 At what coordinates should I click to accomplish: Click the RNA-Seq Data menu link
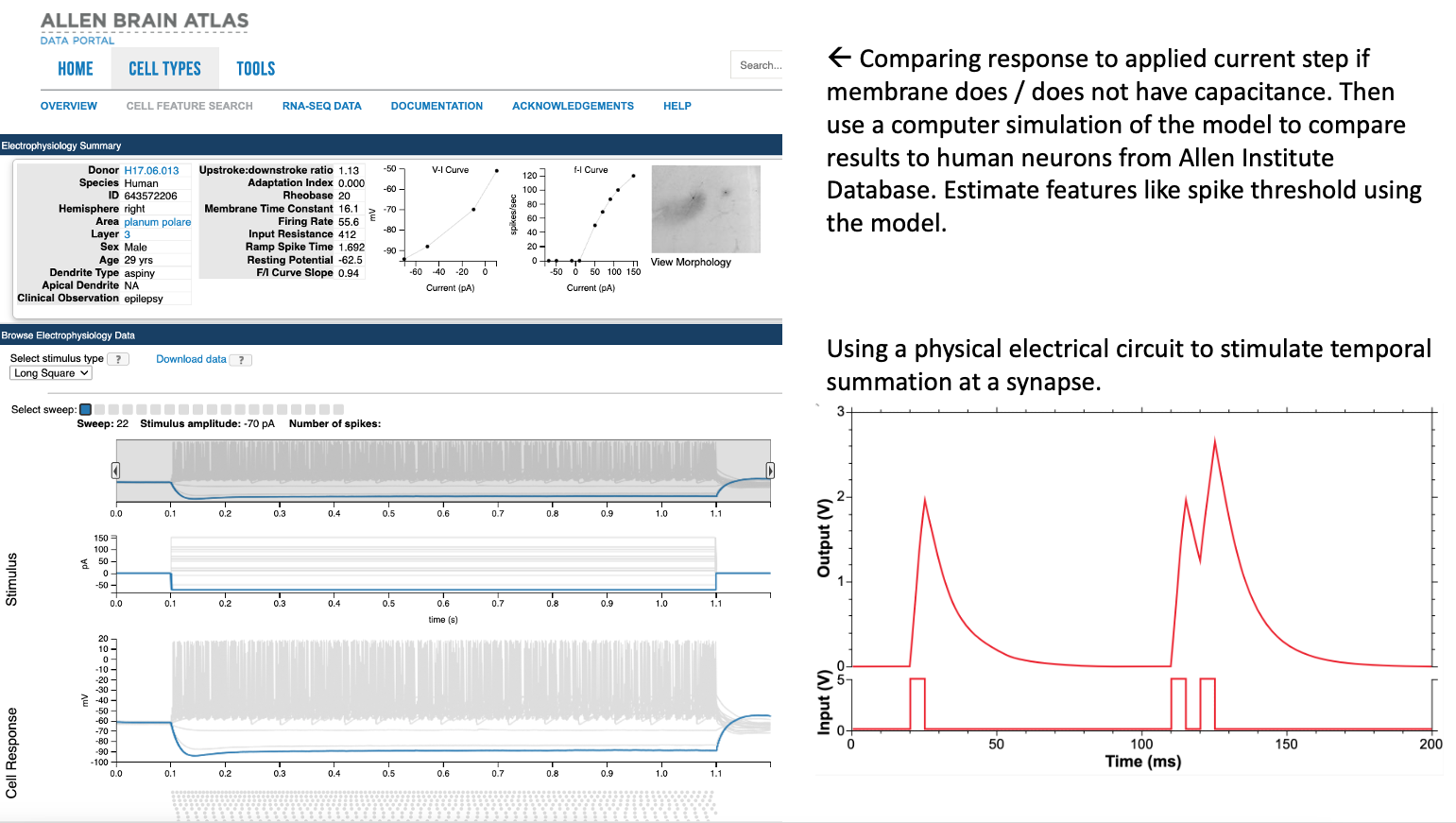[x=321, y=106]
